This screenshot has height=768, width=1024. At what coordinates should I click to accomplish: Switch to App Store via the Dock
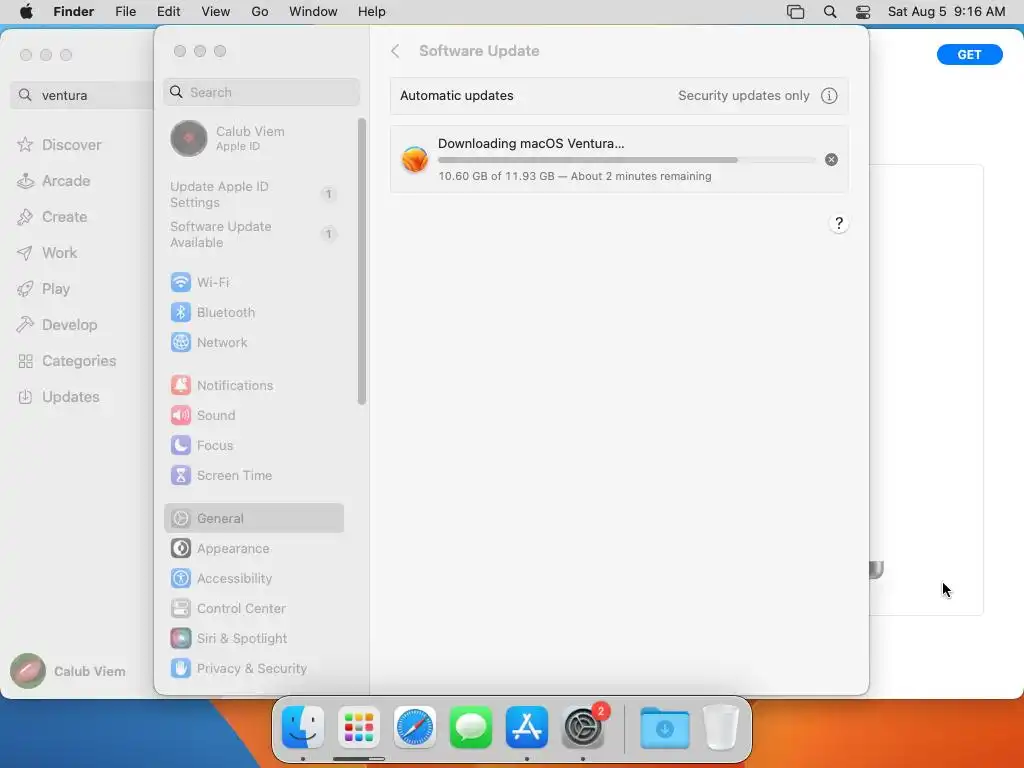click(527, 727)
